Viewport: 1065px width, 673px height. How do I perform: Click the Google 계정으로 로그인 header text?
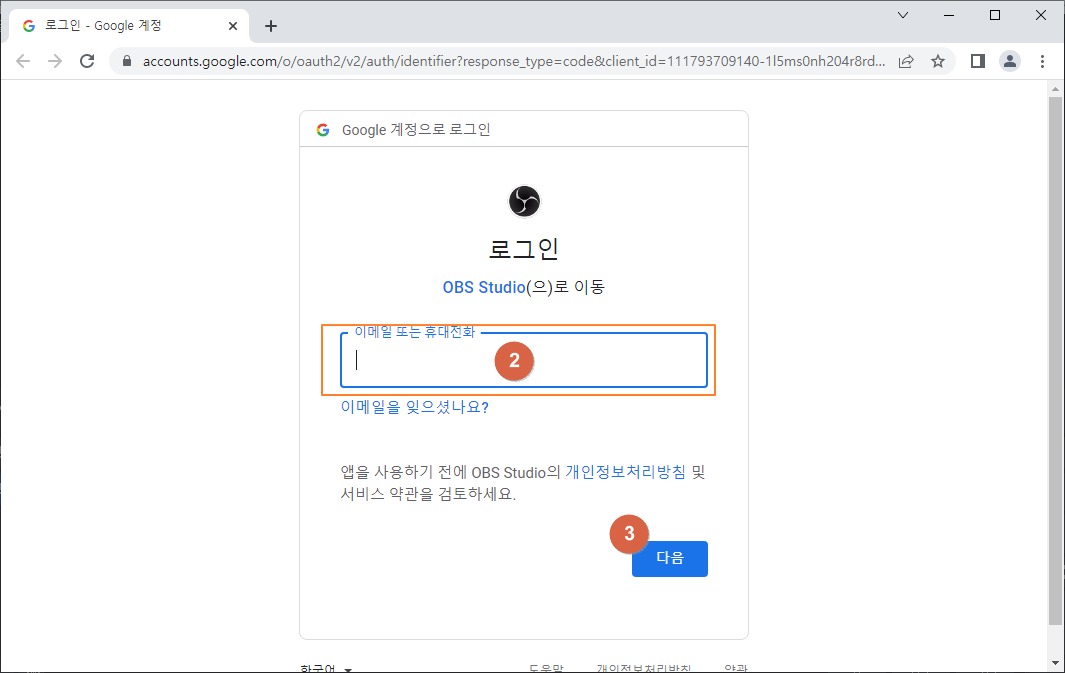click(x=416, y=130)
